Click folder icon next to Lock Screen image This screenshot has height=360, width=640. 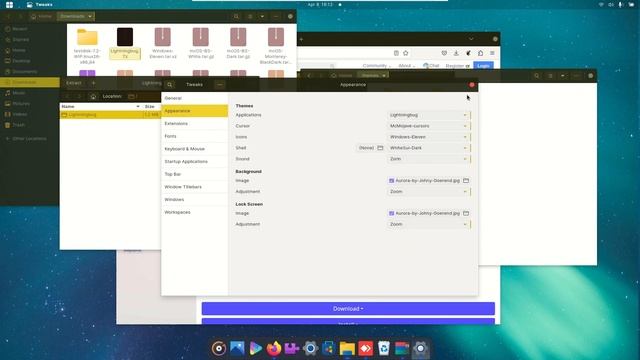coord(466,213)
